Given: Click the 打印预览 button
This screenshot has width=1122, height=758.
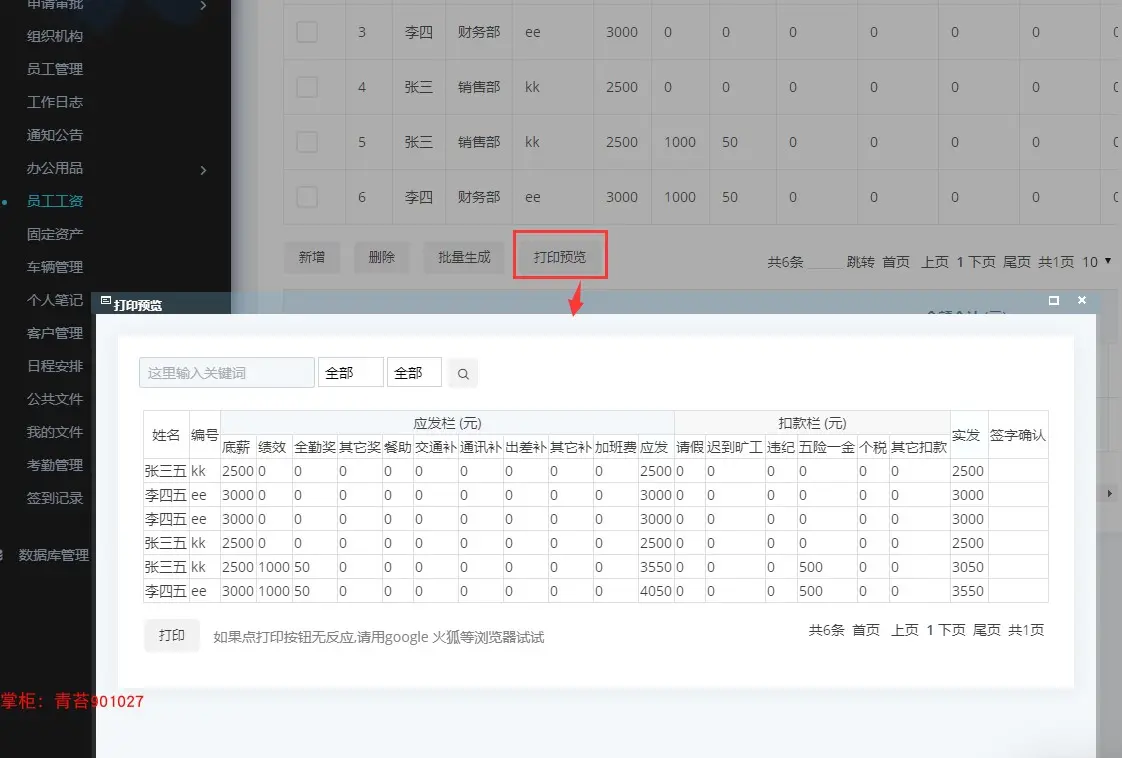Looking at the screenshot, I should [560, 257].
